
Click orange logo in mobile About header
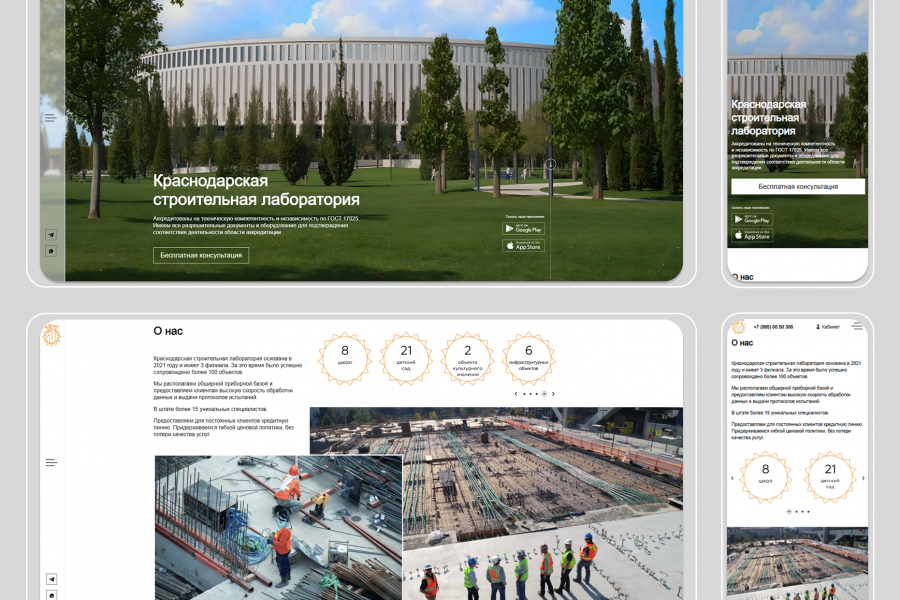(739, 327)
